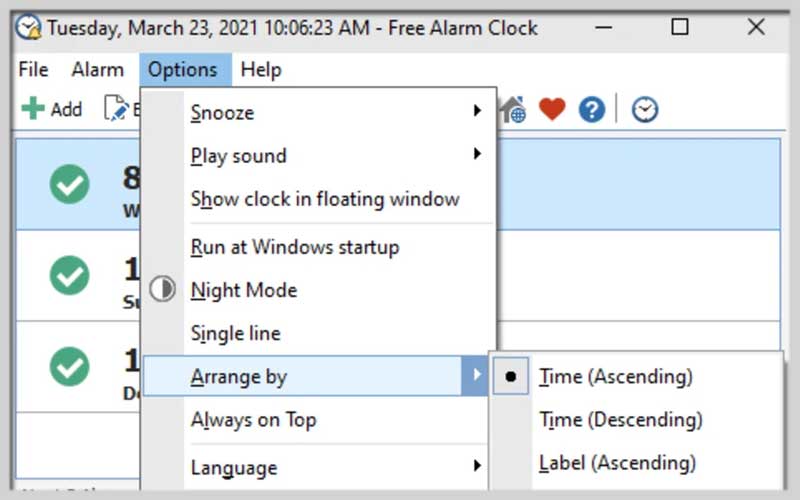Image resolution: width=800 pixels, height=500 pixels.
Task: Toggle the green checkmark of the first alarm
Action: [x=69, y=184]
